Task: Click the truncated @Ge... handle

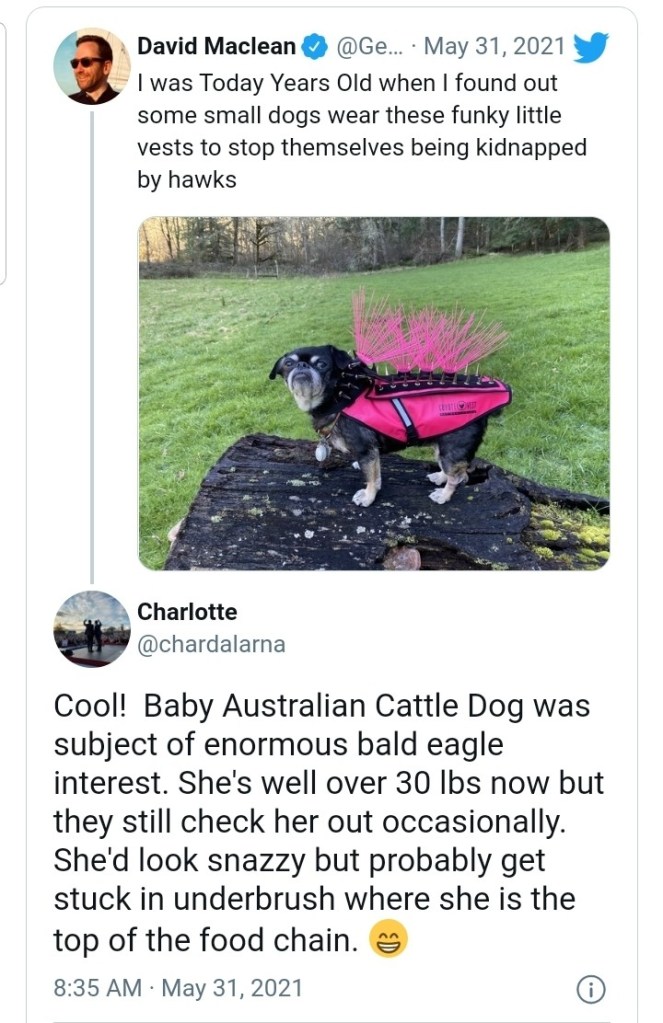Action: click(x=370, y=46)
